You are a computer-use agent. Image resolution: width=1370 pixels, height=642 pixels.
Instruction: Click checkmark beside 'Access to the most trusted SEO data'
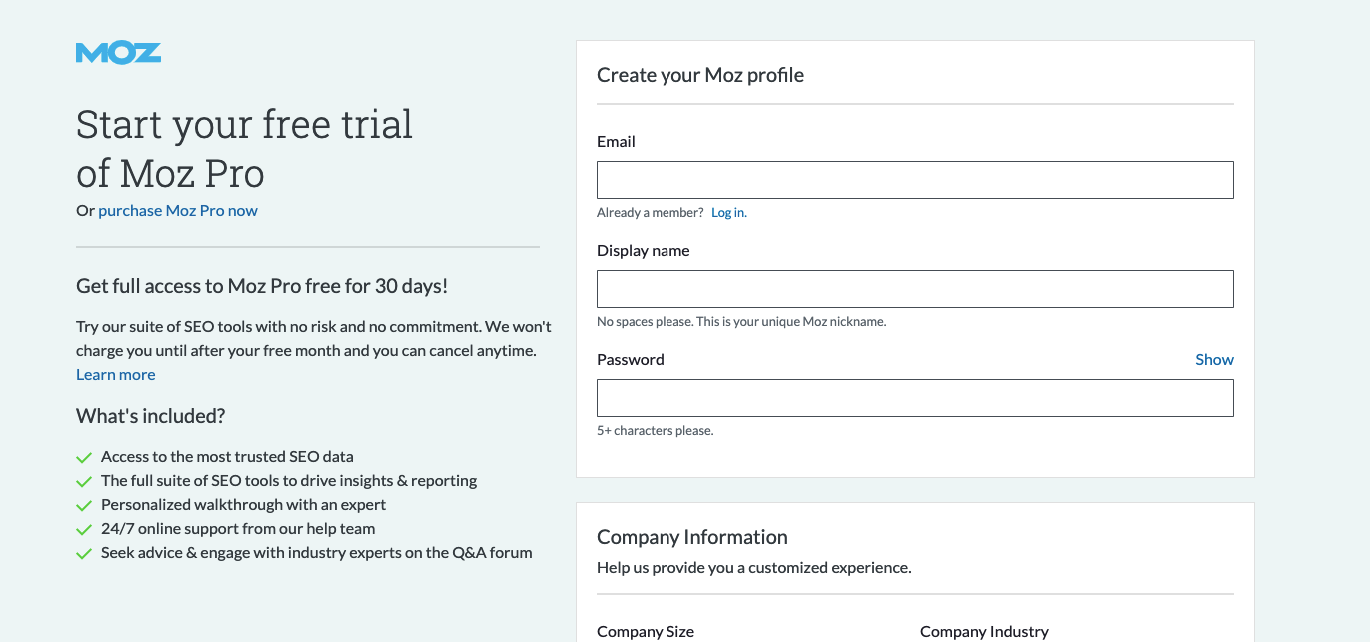pyautogui.click(x=84, y=458)
